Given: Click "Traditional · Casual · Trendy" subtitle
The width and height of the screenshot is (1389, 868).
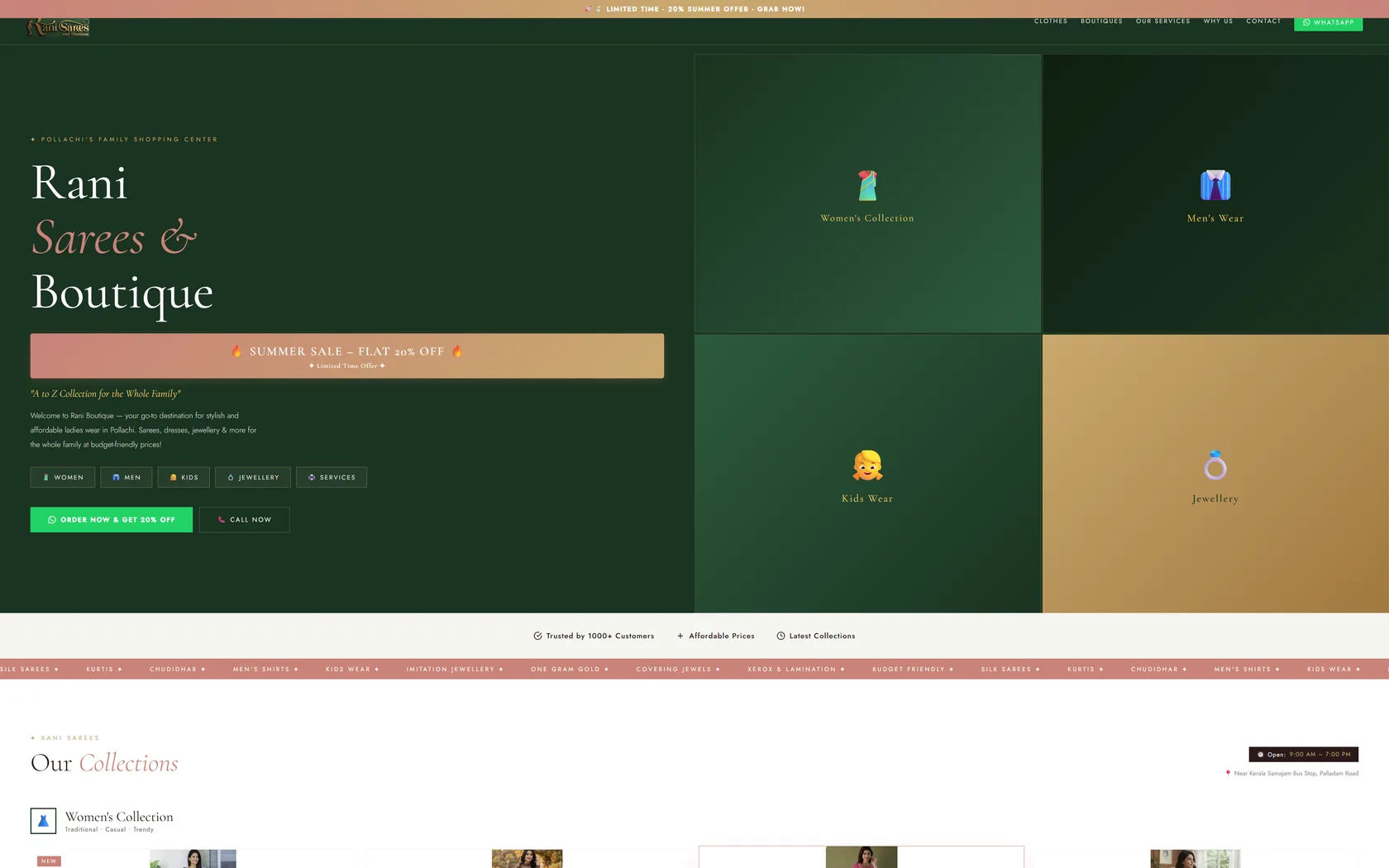Looking at the screenshot, I should tap(109, 829).
